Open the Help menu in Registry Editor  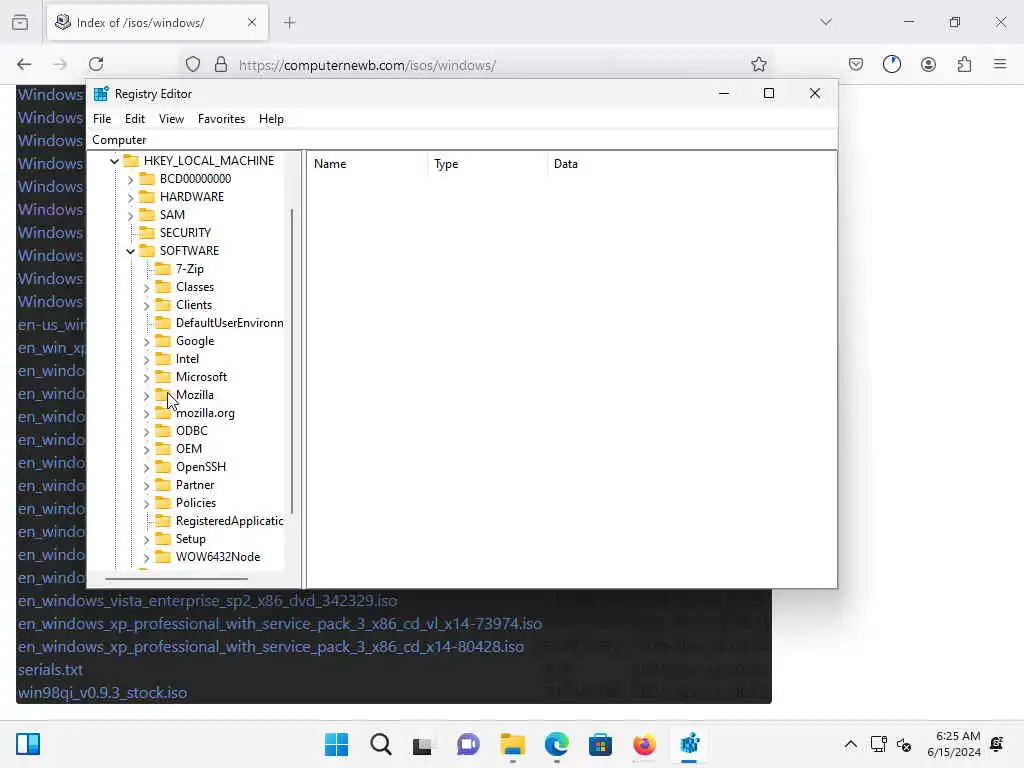271,119
